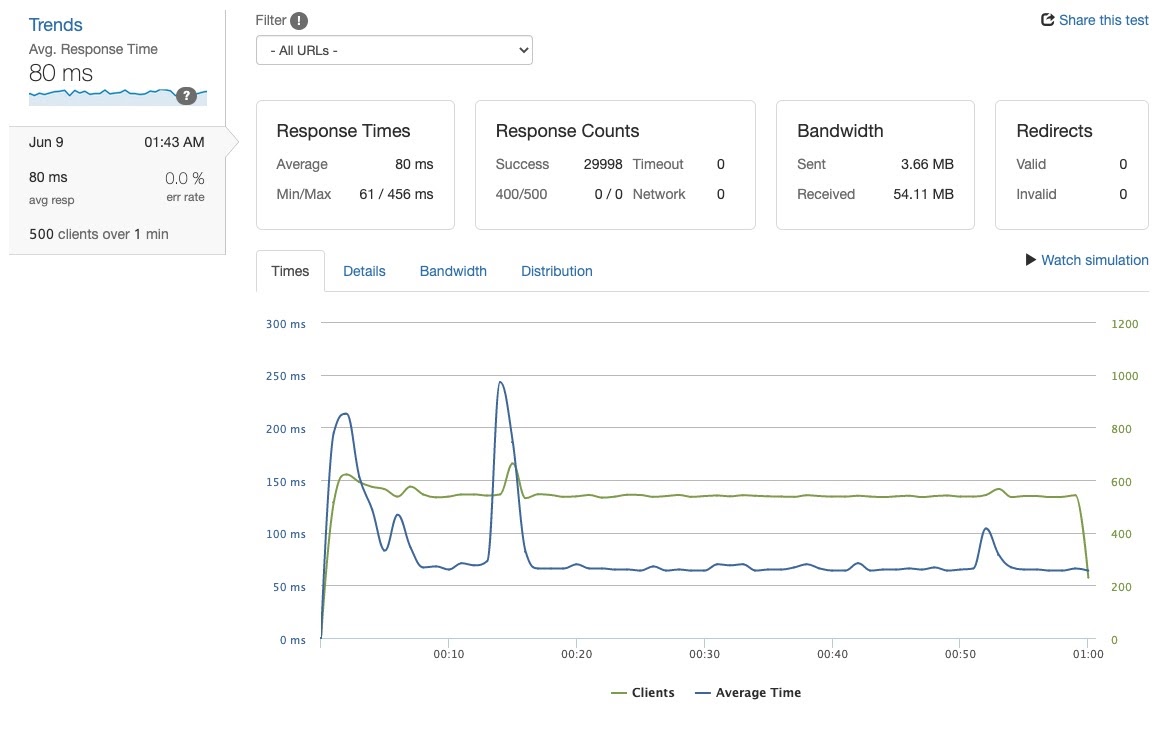The image size is (1163, 730).
Task: Click the Response Counts card heading
Action: click(x=567, y=131)
